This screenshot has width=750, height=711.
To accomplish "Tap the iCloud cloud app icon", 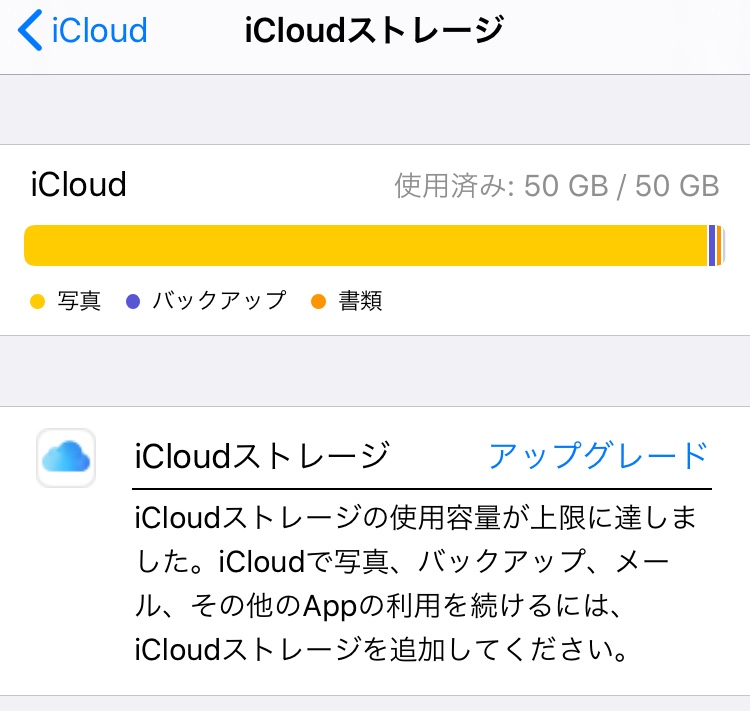I will coord(66,458).
